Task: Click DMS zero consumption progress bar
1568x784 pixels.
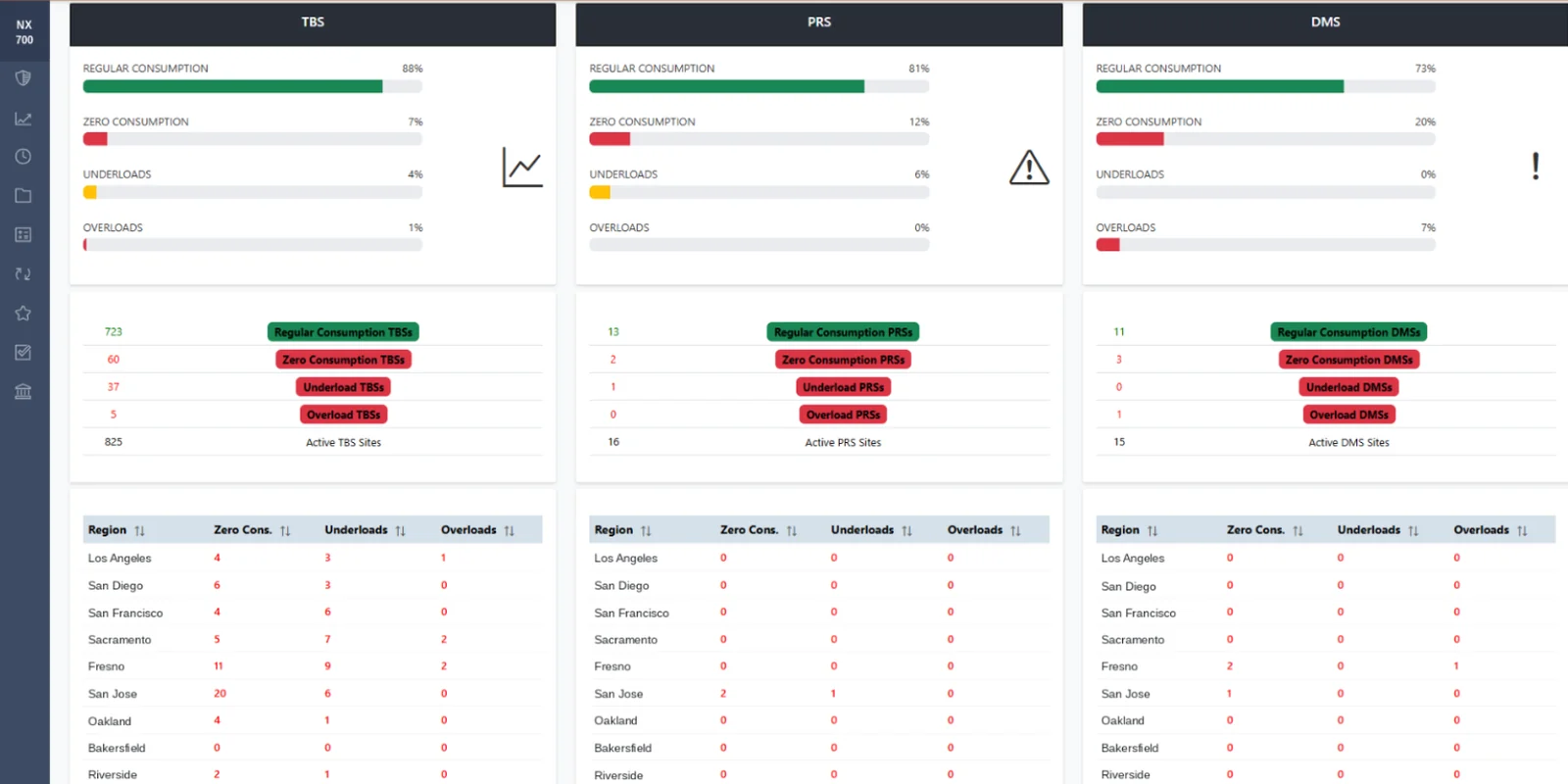Action: [x=1265, y=139]
